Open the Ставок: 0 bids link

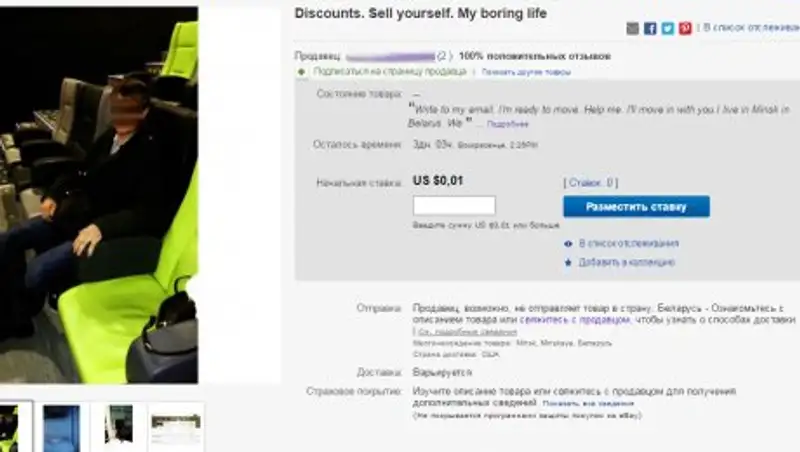coord(591,183)
